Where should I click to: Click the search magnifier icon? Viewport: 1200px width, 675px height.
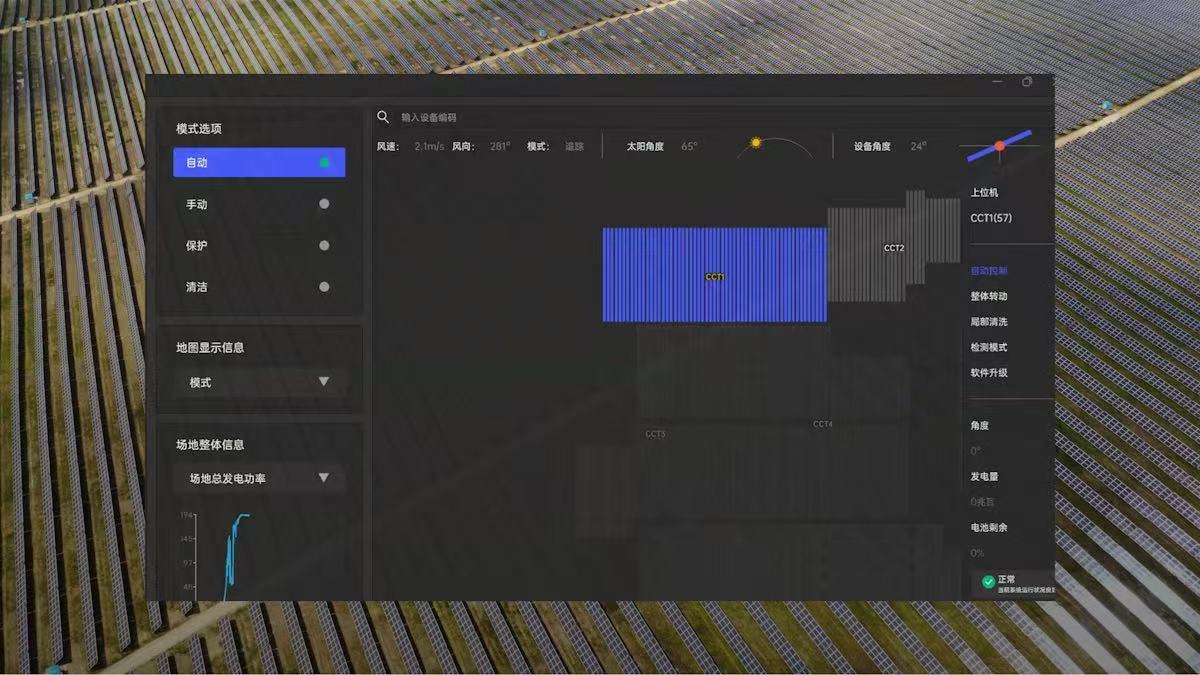(383, 117)
